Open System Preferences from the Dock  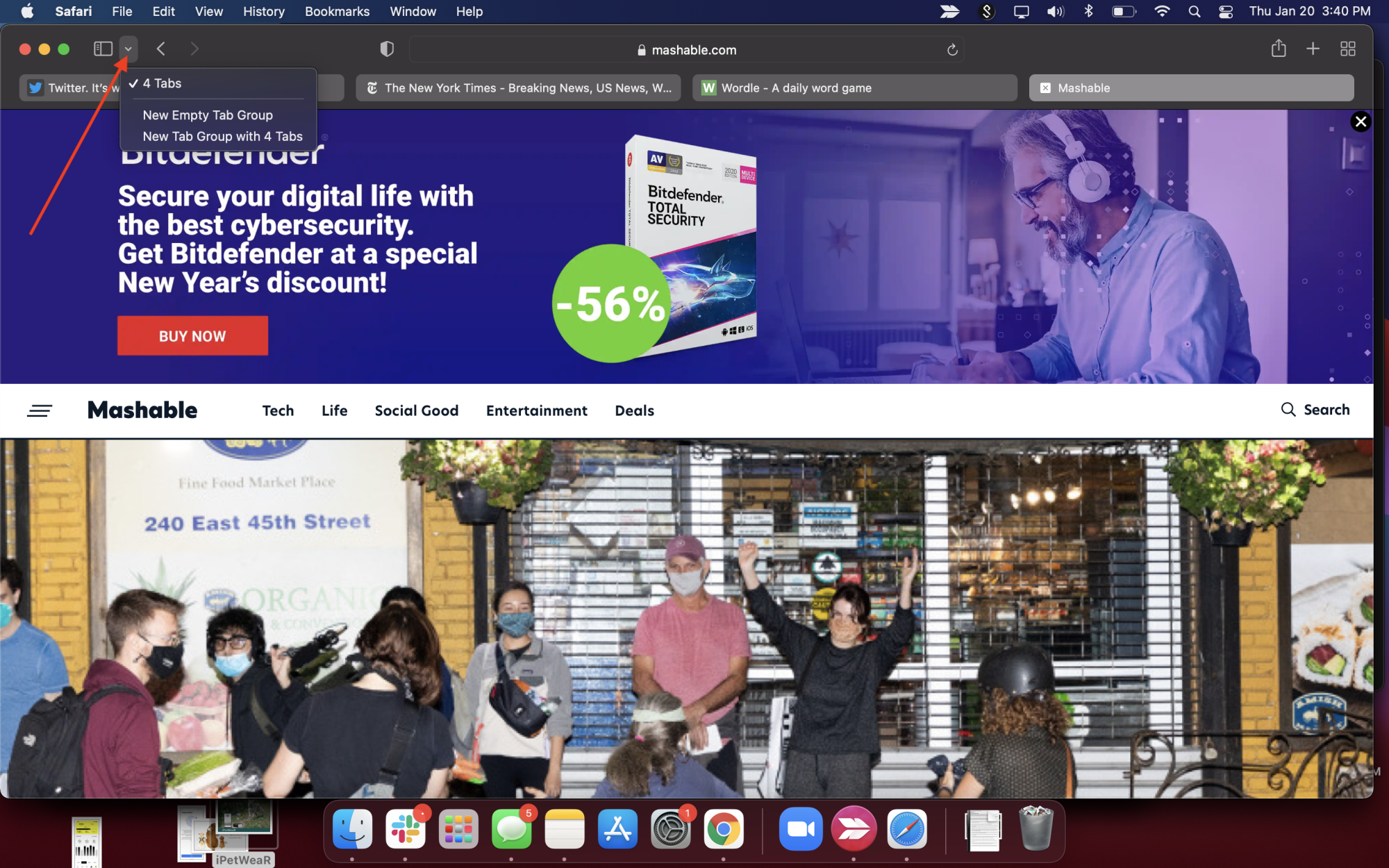671,828
